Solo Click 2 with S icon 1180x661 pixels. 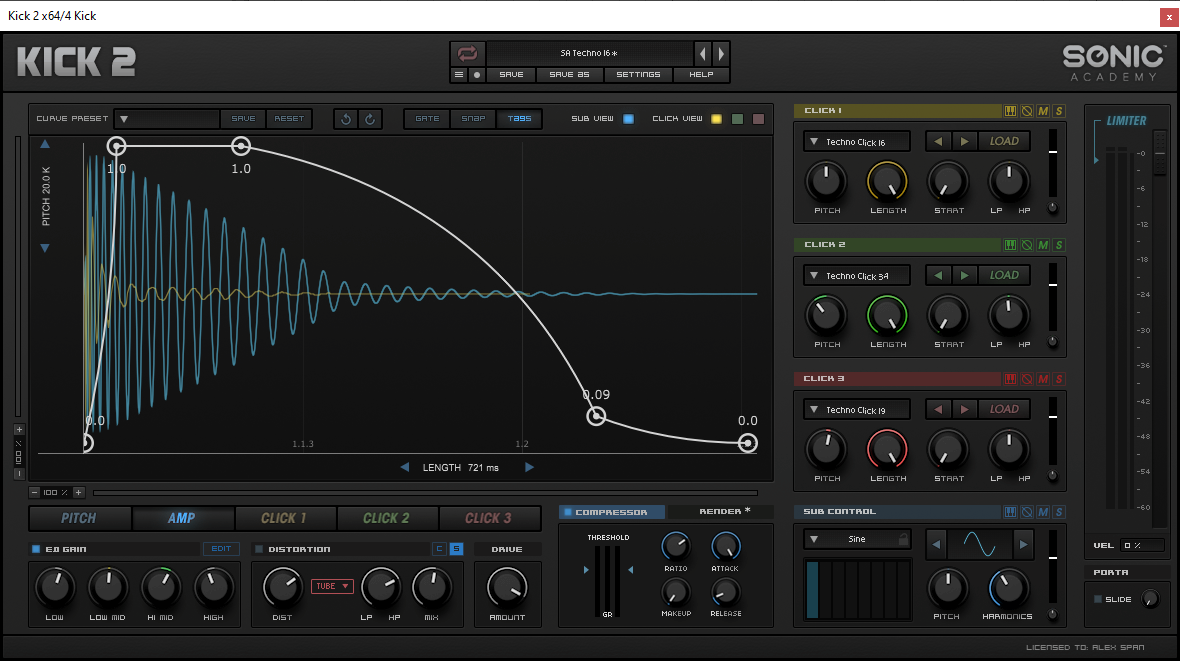(x=1059, y=245)
